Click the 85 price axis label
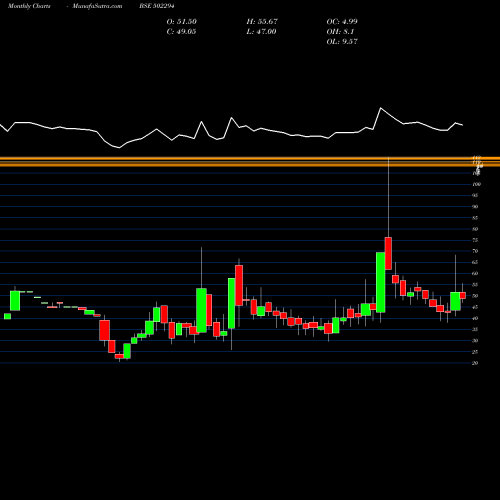Screen dimensions: 500x500 (x=475, y=218)
